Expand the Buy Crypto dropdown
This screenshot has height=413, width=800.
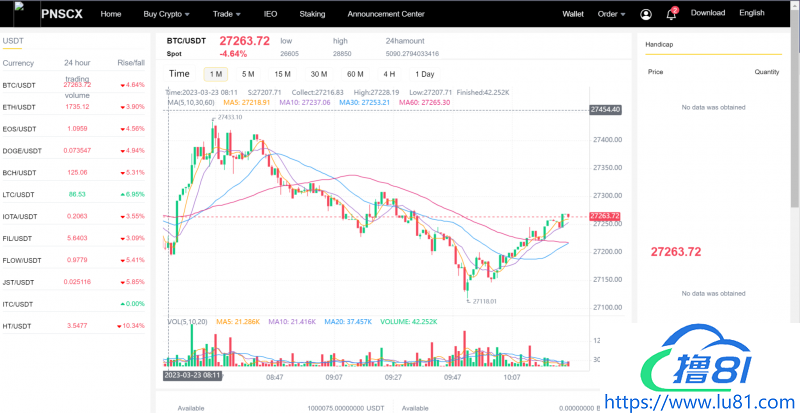pos(168,14)
